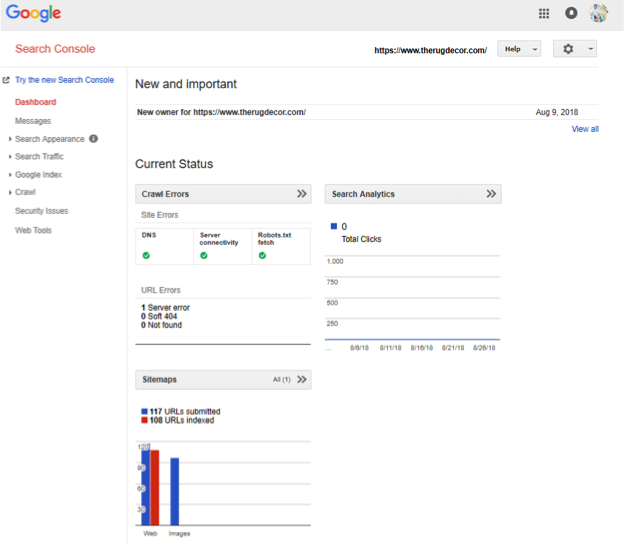
Task: Click the info icon beside Search Appearance
Action: tap(94, 138)
